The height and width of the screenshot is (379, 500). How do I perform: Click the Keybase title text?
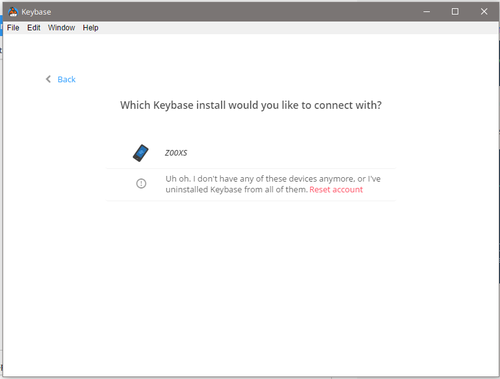tap(36, 12)
